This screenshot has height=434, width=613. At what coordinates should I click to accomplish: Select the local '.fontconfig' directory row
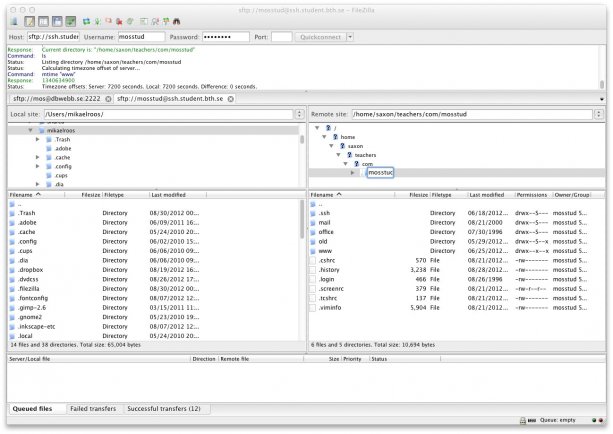point(153,298)
